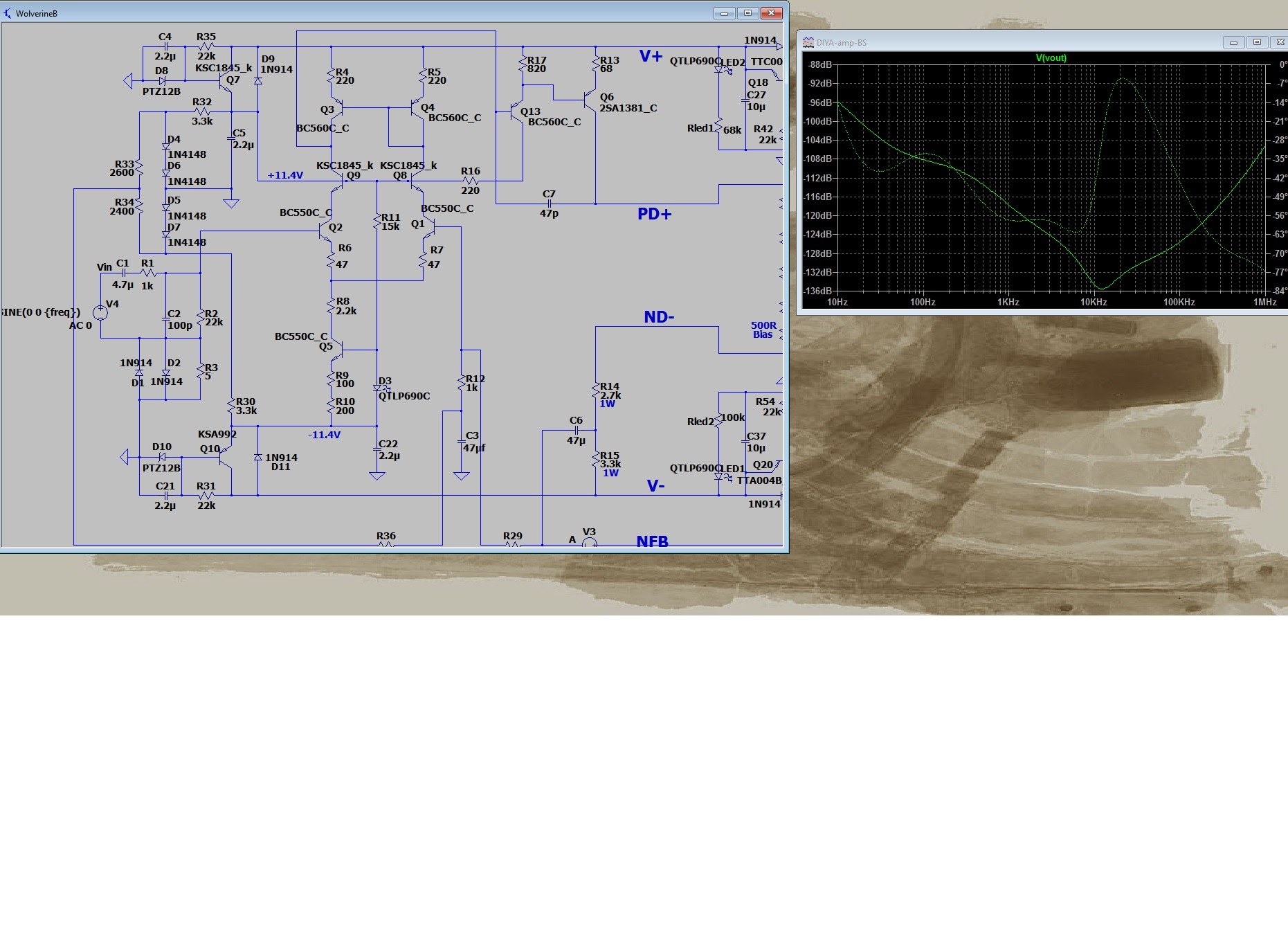Click the V+ net label
This screenshot has width=1288, height=945.
coord(651,57)
